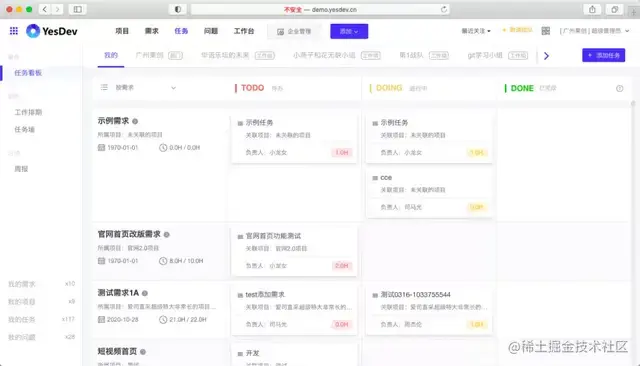Switch to the 我的 tab
640x366 pixels.
[111, 55]
